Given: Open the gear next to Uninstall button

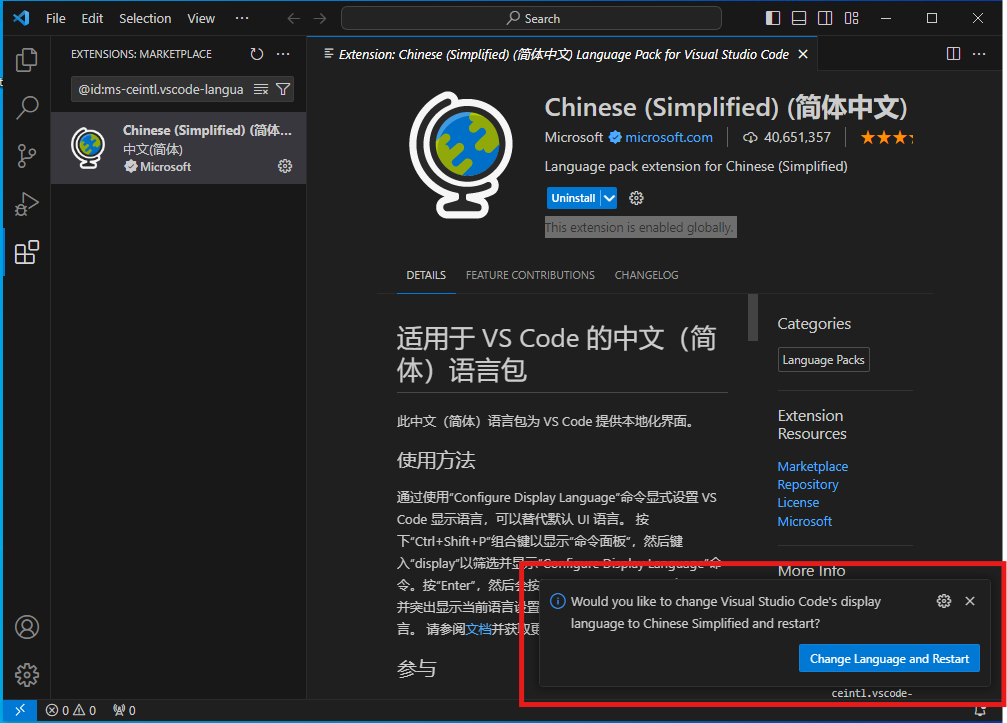Looking at the screenshot, I should click(x=636, y=198).
